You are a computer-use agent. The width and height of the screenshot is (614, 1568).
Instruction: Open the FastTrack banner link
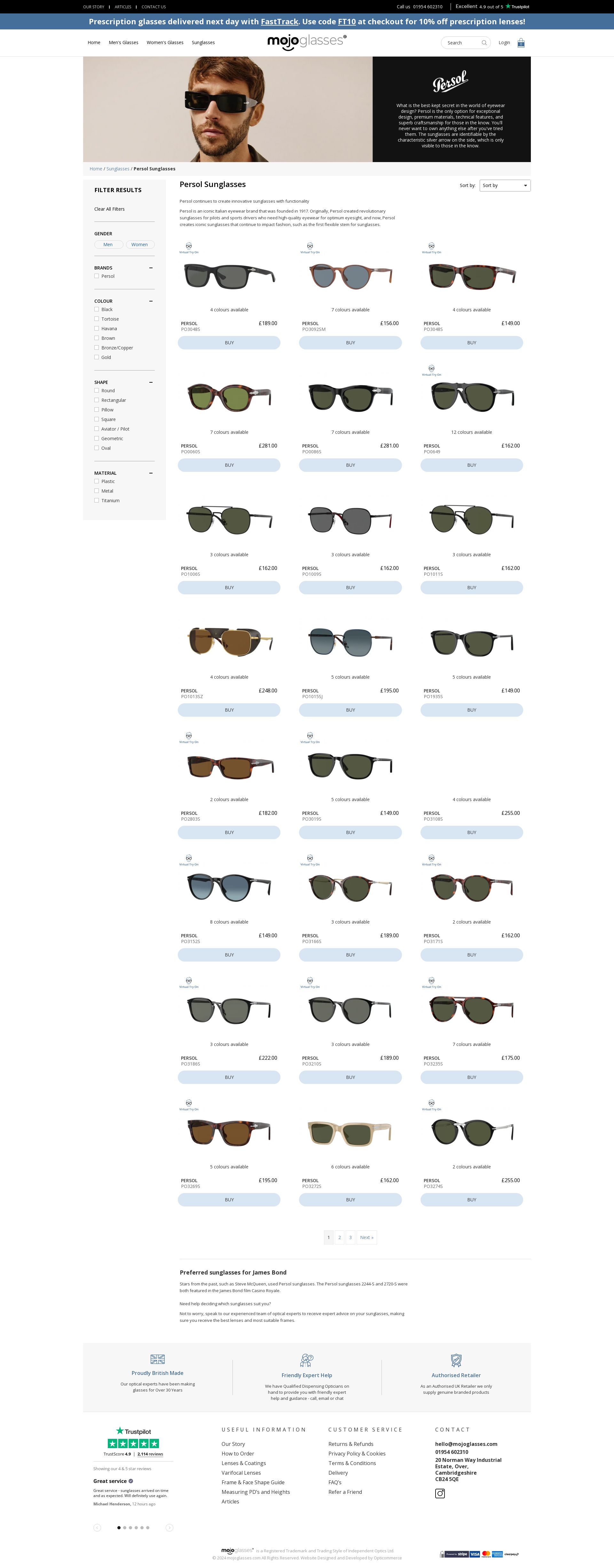279,22
